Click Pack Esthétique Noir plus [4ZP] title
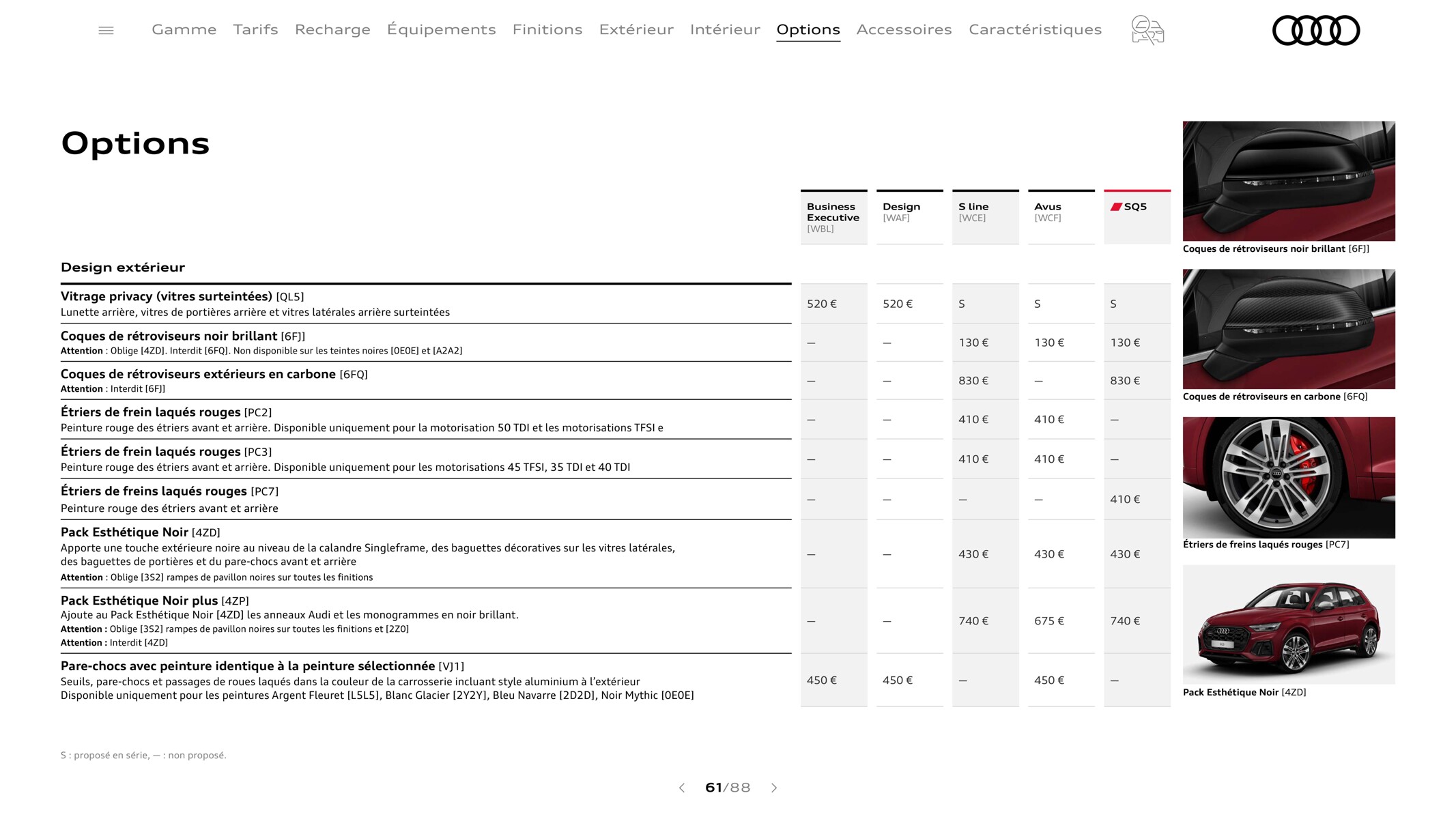The height and width of the screenshot is (819, 1456). [154, 601]
